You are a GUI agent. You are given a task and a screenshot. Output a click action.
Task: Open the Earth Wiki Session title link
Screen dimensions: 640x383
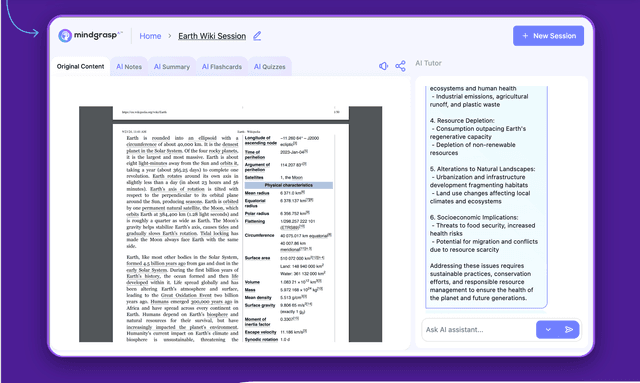point(212,36)
